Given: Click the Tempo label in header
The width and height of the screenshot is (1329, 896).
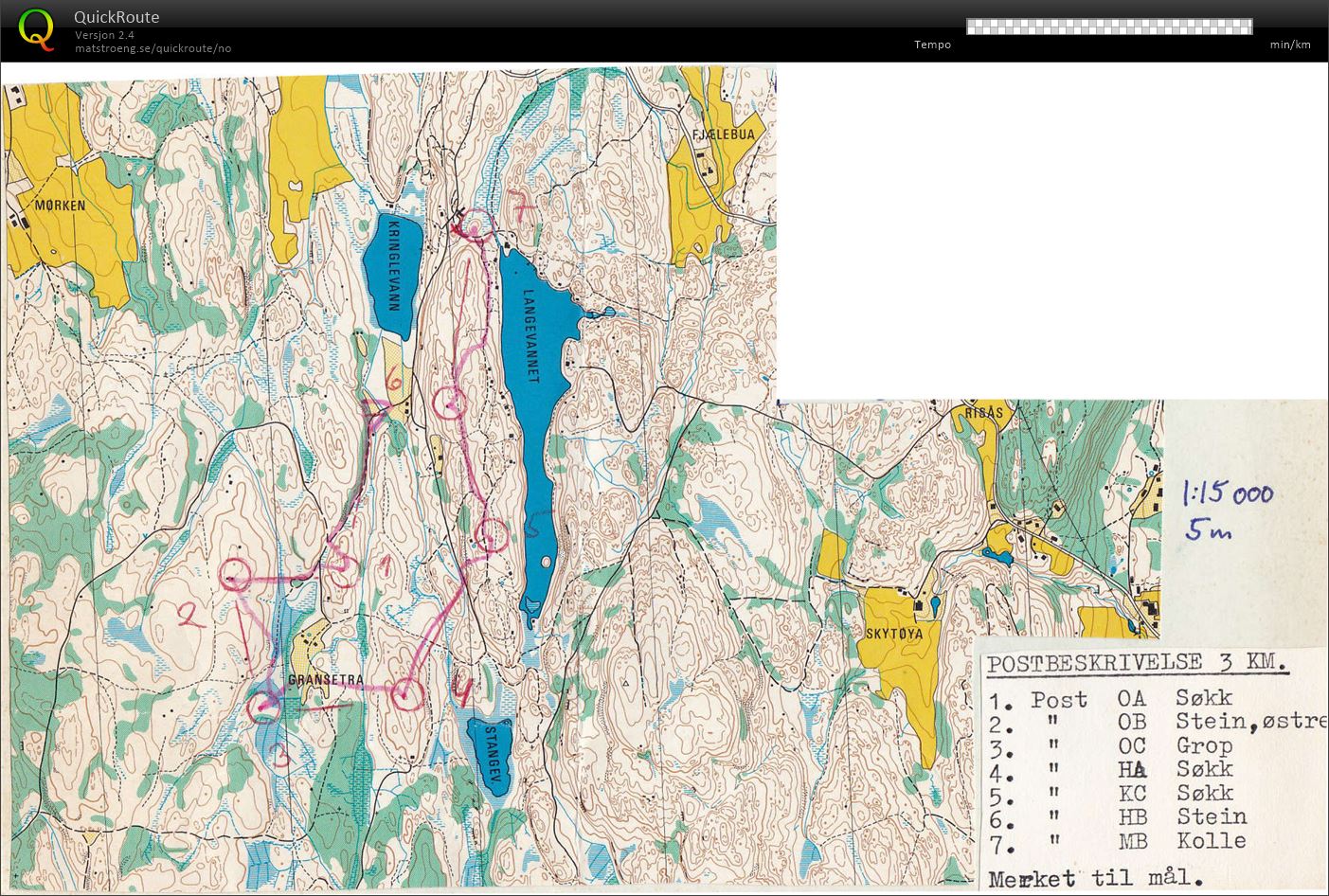Looking at the screenshot, I should click(932, 45).
